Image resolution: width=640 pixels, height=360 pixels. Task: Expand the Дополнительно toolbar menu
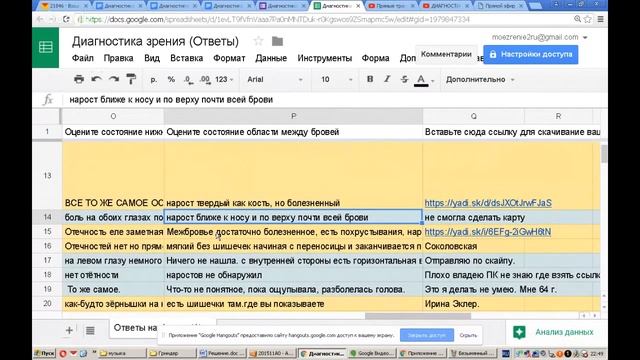click(480, 80)
